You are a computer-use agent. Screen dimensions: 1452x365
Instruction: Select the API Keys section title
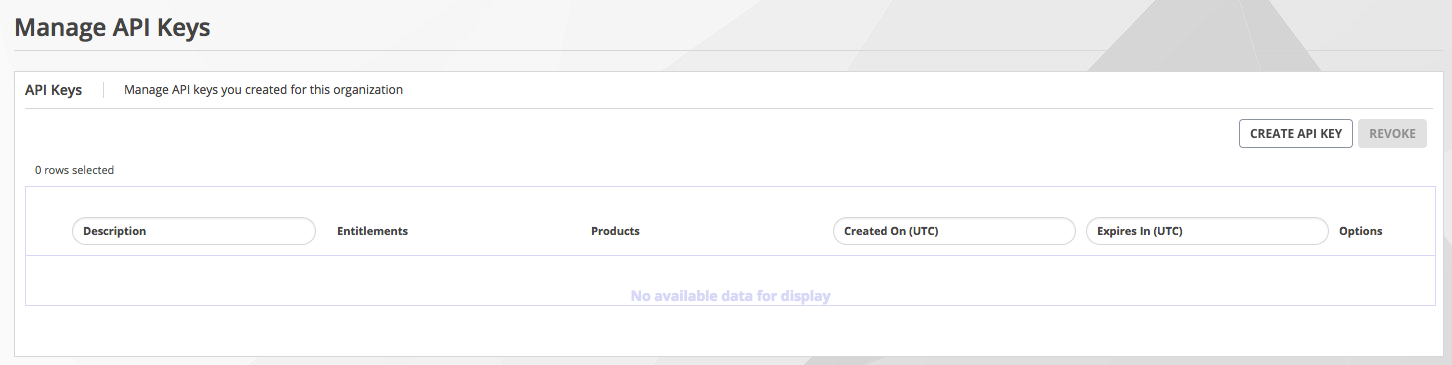pos(54,90)
